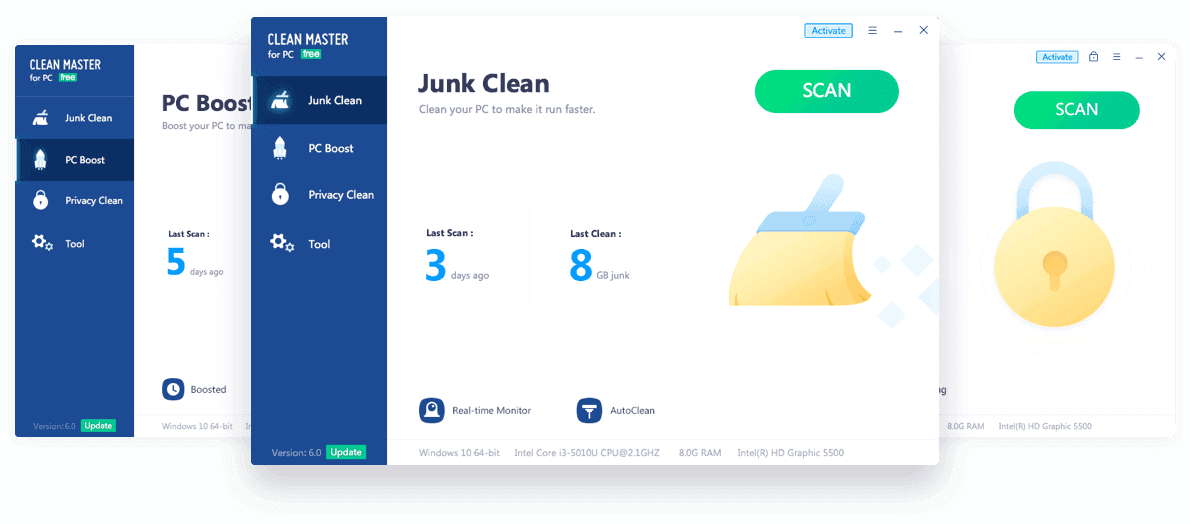Click the Real-time Monitor icon
Image resolution: width=1190 pixels, height=524 pixels.
coord(432,410)
